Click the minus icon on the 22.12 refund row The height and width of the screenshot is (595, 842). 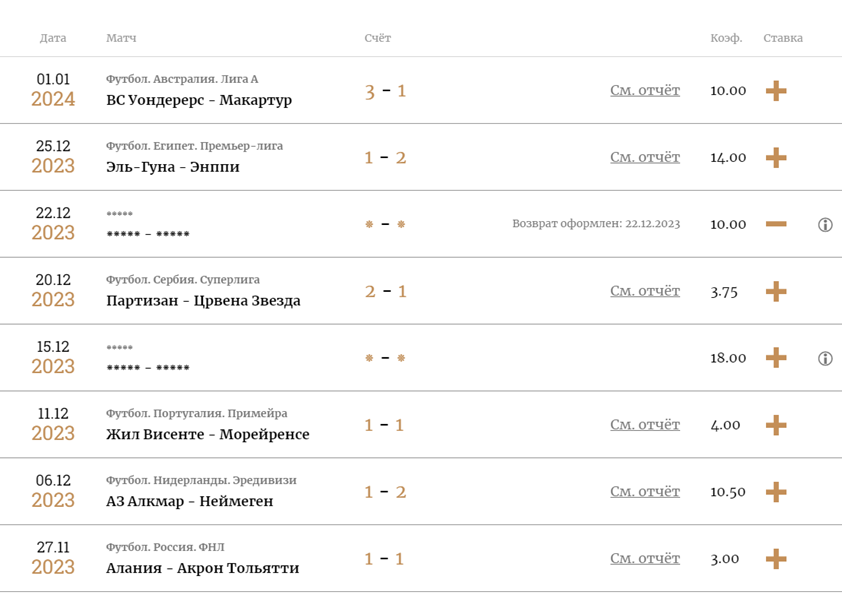(x=776, y=224)
